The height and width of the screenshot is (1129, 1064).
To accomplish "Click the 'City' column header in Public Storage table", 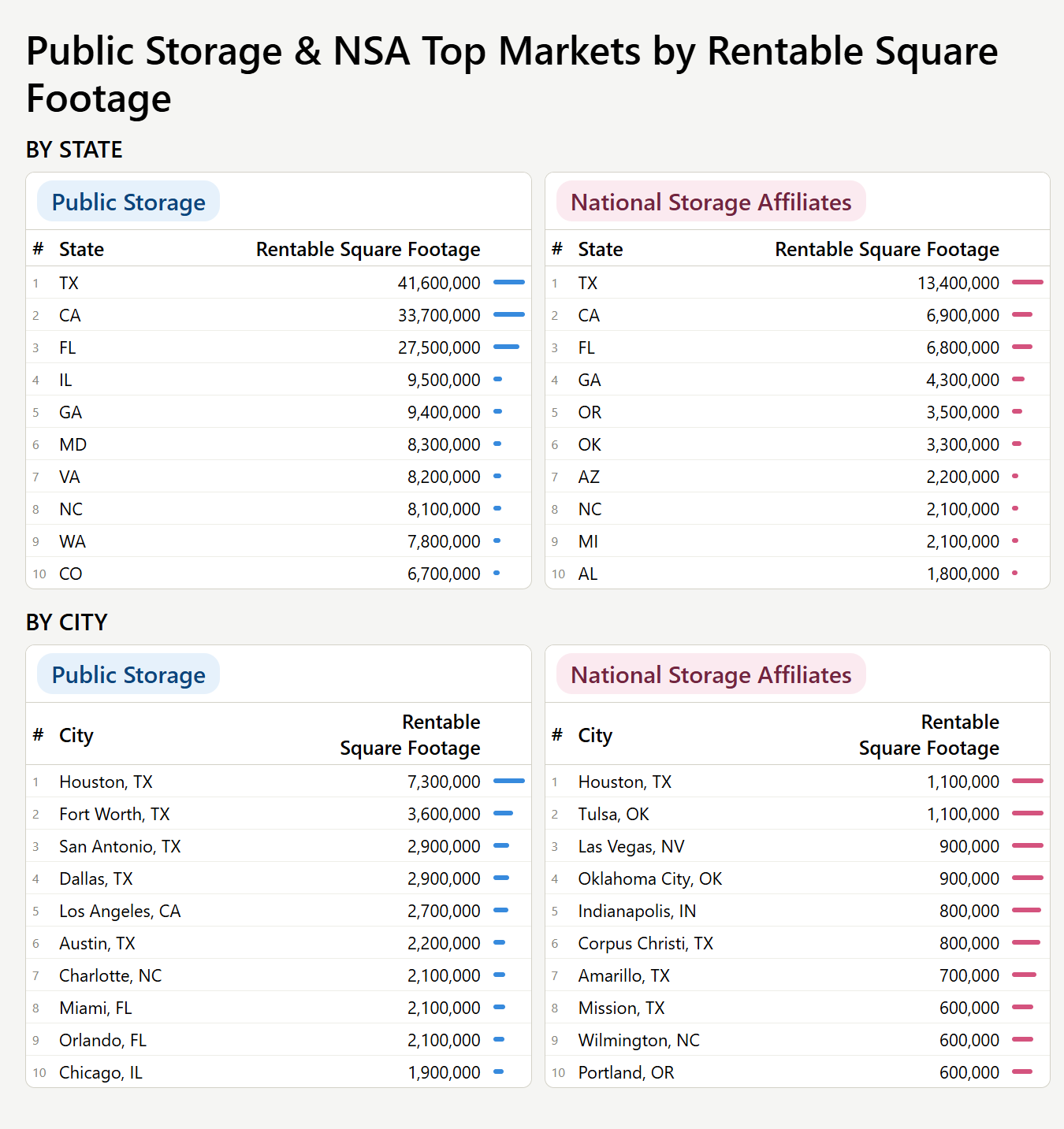I will tap(76, 735).
